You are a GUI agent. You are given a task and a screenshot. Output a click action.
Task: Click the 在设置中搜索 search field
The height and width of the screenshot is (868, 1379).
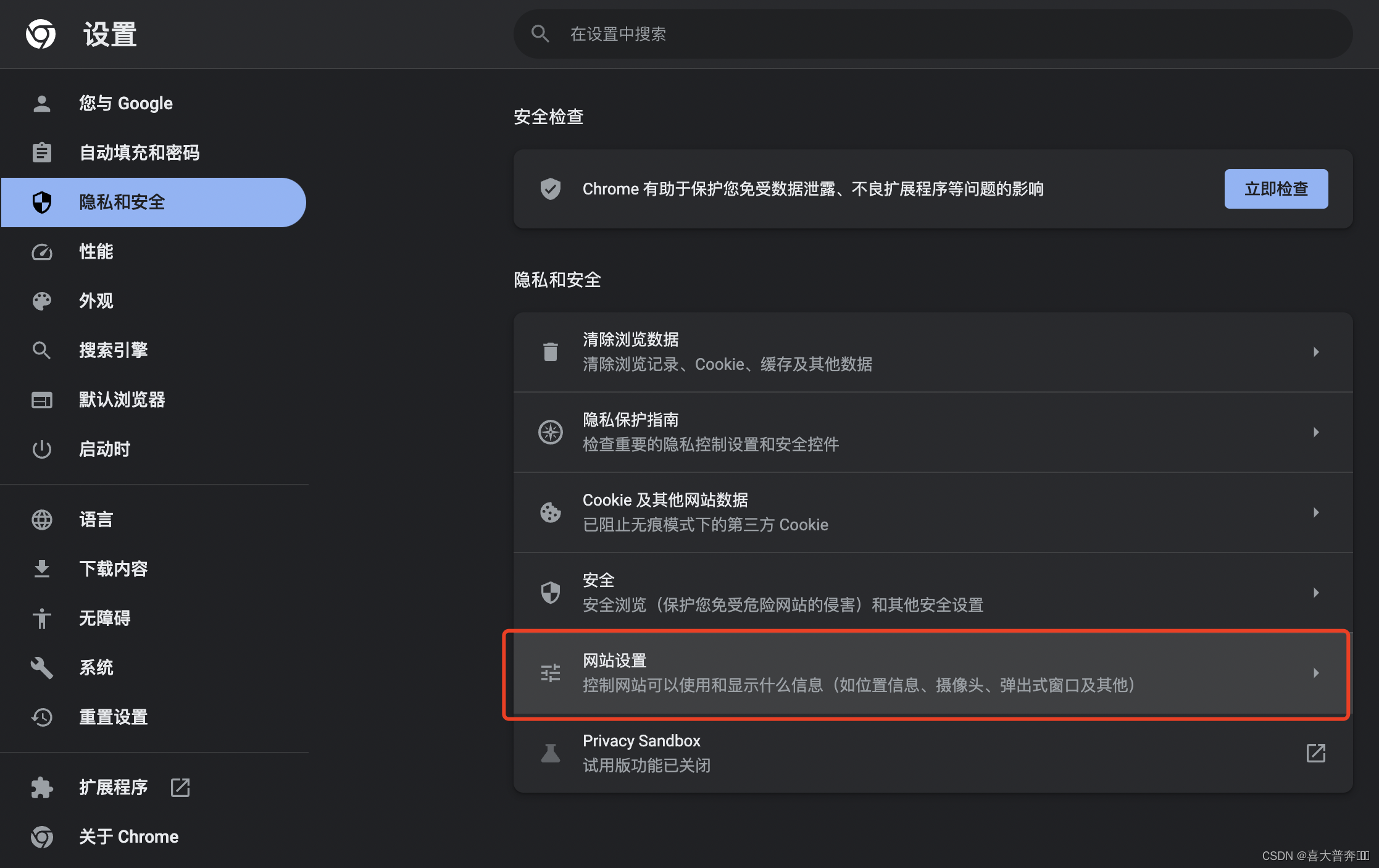(926, 34)
